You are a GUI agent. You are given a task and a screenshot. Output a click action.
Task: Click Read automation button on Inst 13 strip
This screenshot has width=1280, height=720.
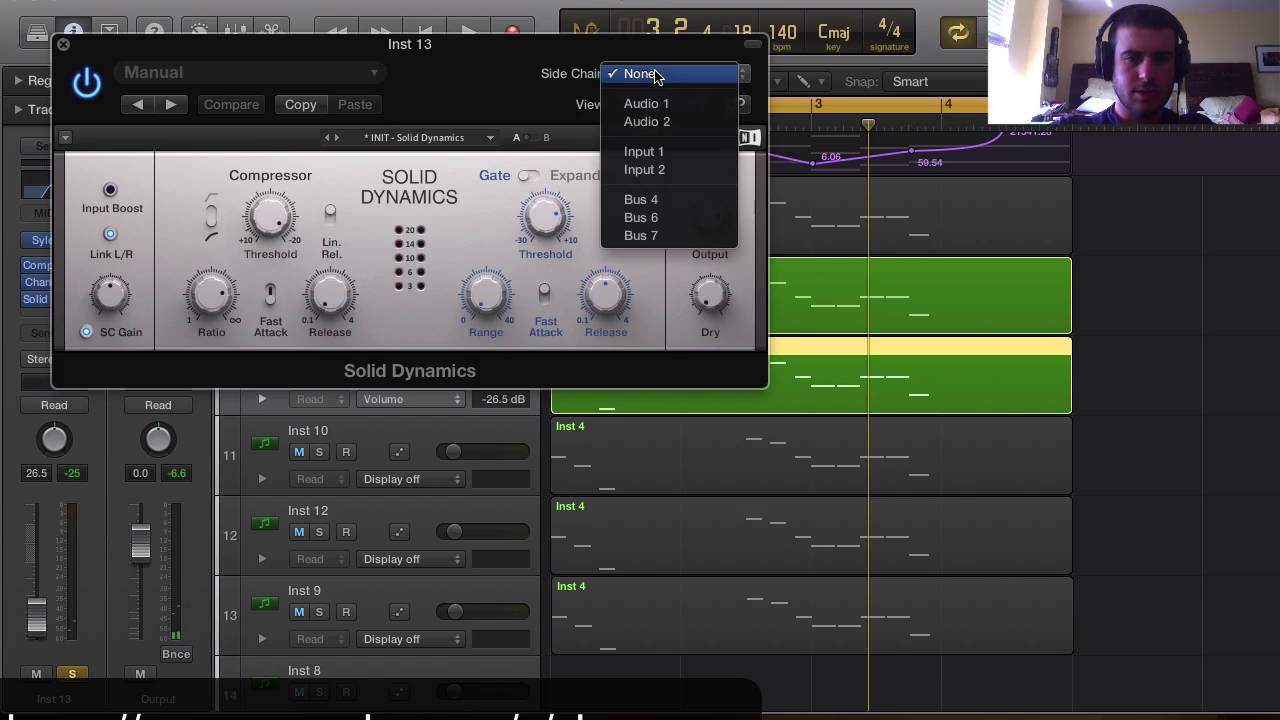click(54, 405)
